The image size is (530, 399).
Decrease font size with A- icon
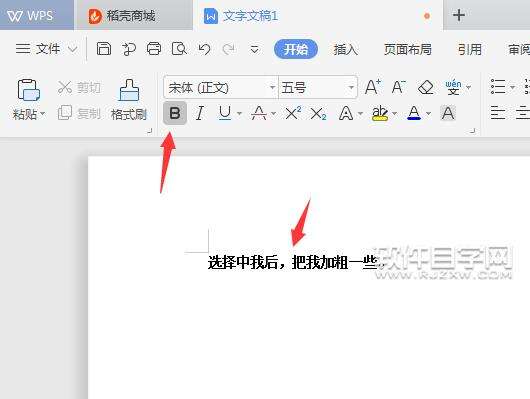click(x=399, y=87)
